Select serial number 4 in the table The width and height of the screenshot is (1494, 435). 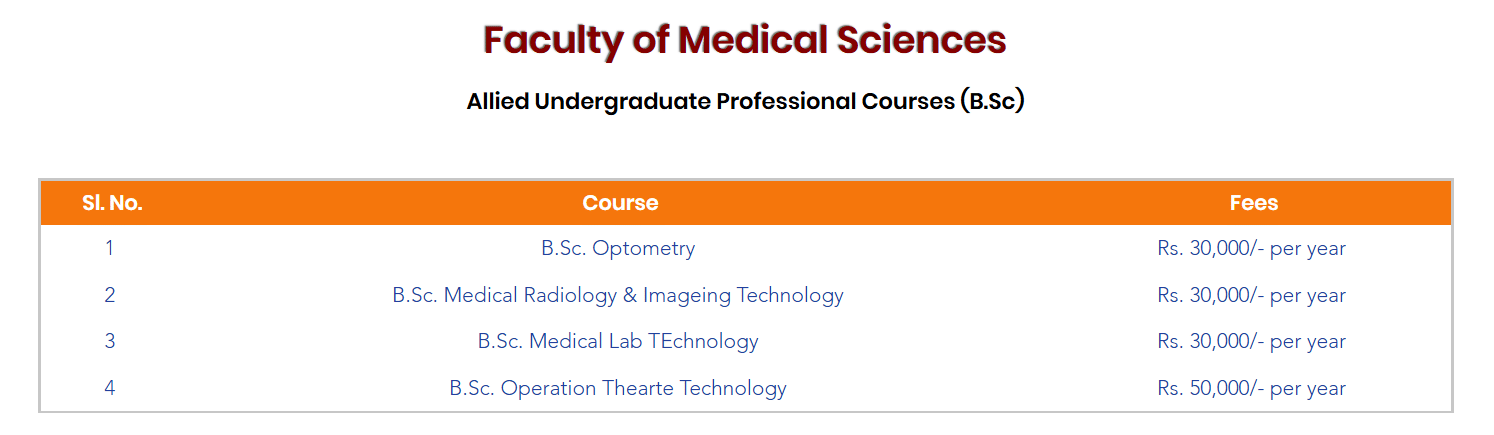pos(109,388)
